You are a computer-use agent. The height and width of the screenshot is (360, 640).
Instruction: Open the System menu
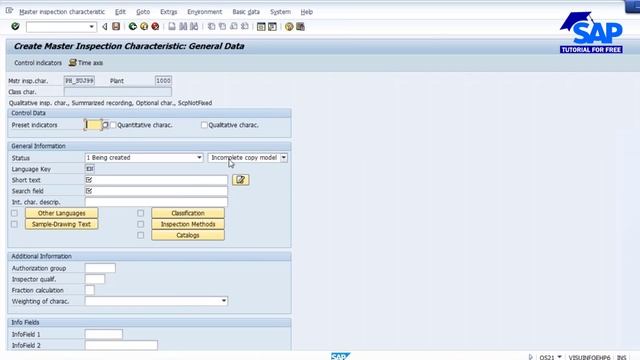coord(280,12)
